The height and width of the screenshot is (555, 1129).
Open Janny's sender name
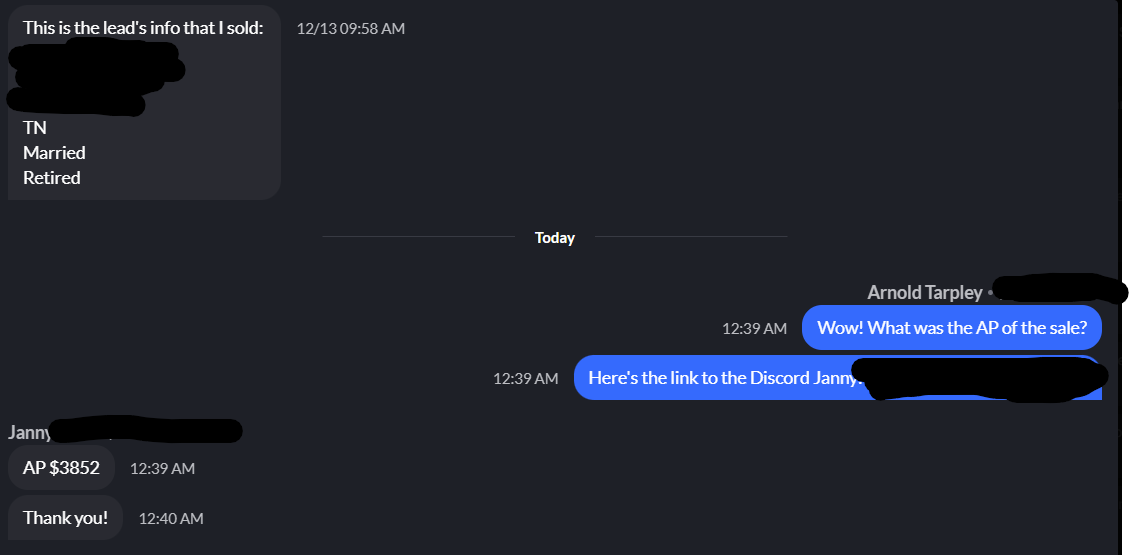[x=28, y=432]
